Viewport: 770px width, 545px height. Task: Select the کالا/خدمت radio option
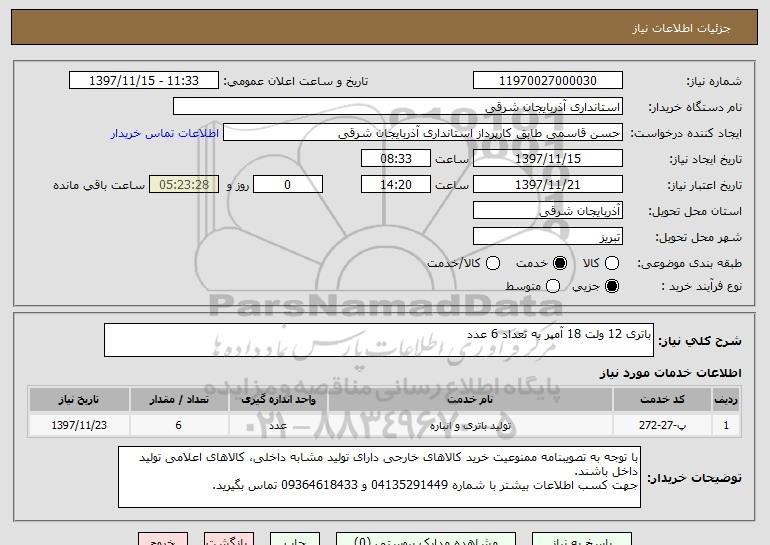pos(493,264)
